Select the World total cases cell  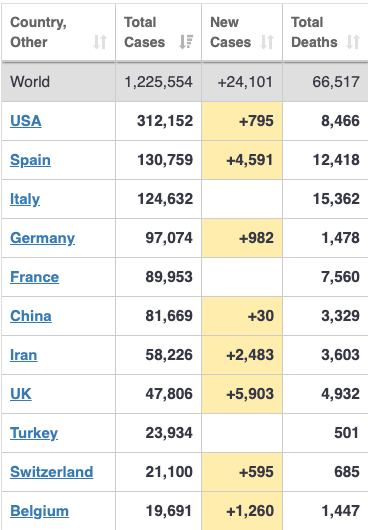158,82
